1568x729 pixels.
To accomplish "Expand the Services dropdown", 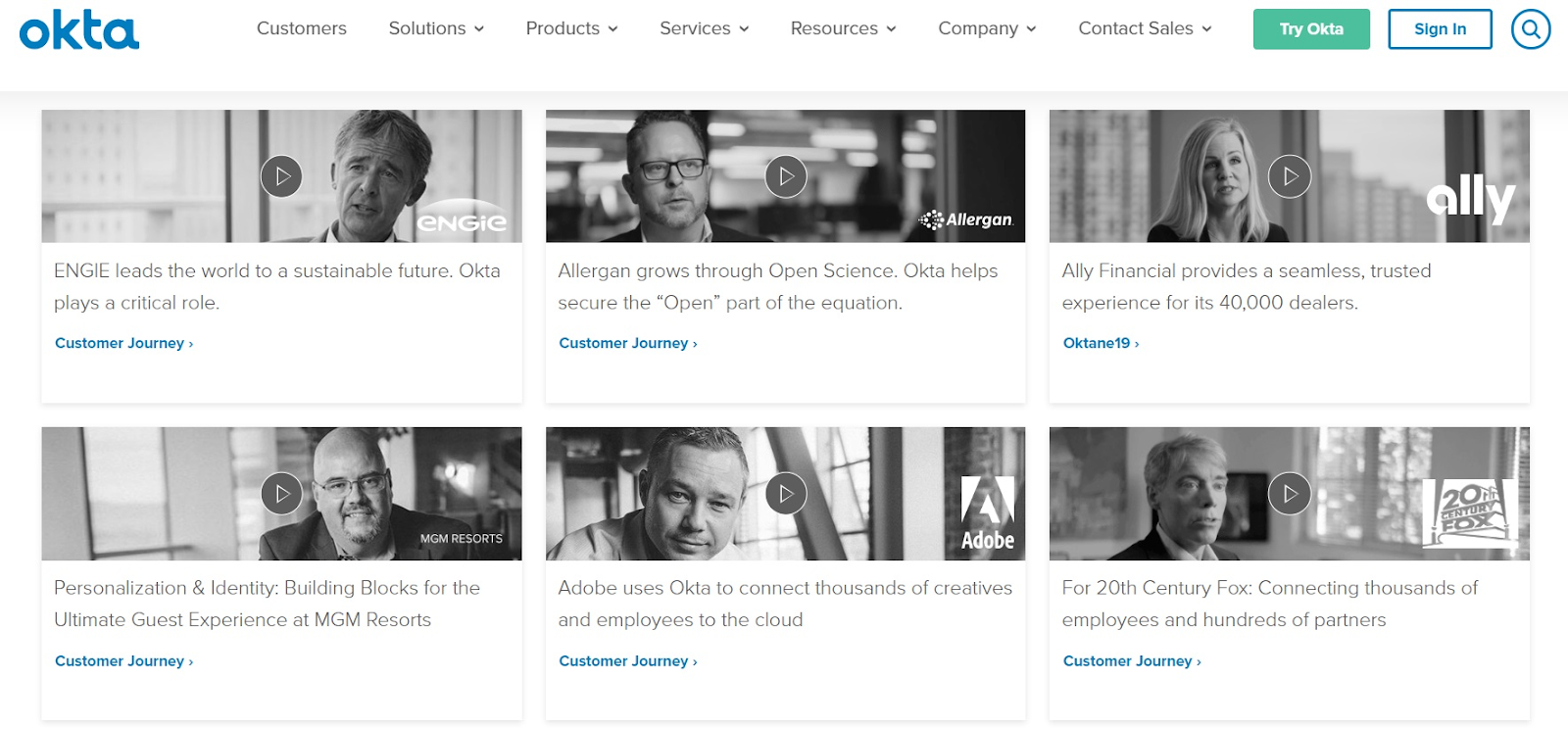I will pos(704,28).
